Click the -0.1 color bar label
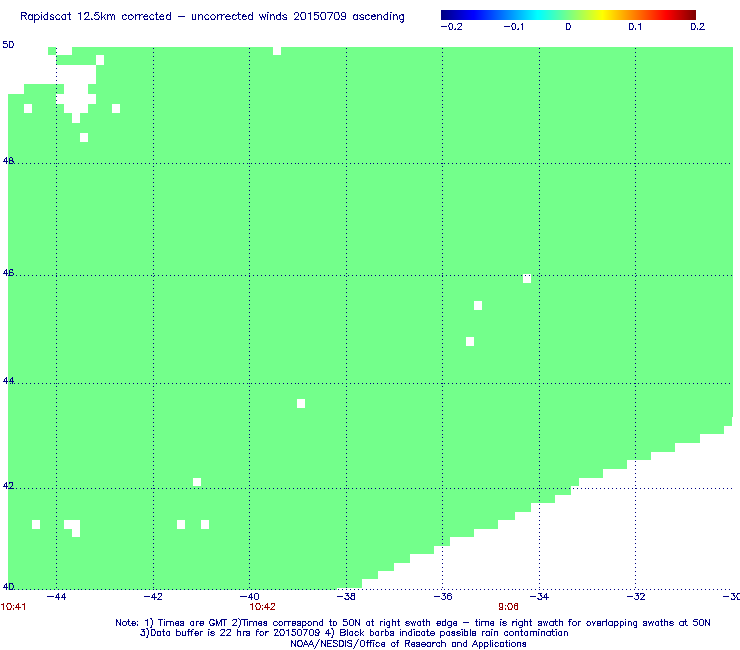The height and width of the screenshot is (650, 740). point(513,27)
